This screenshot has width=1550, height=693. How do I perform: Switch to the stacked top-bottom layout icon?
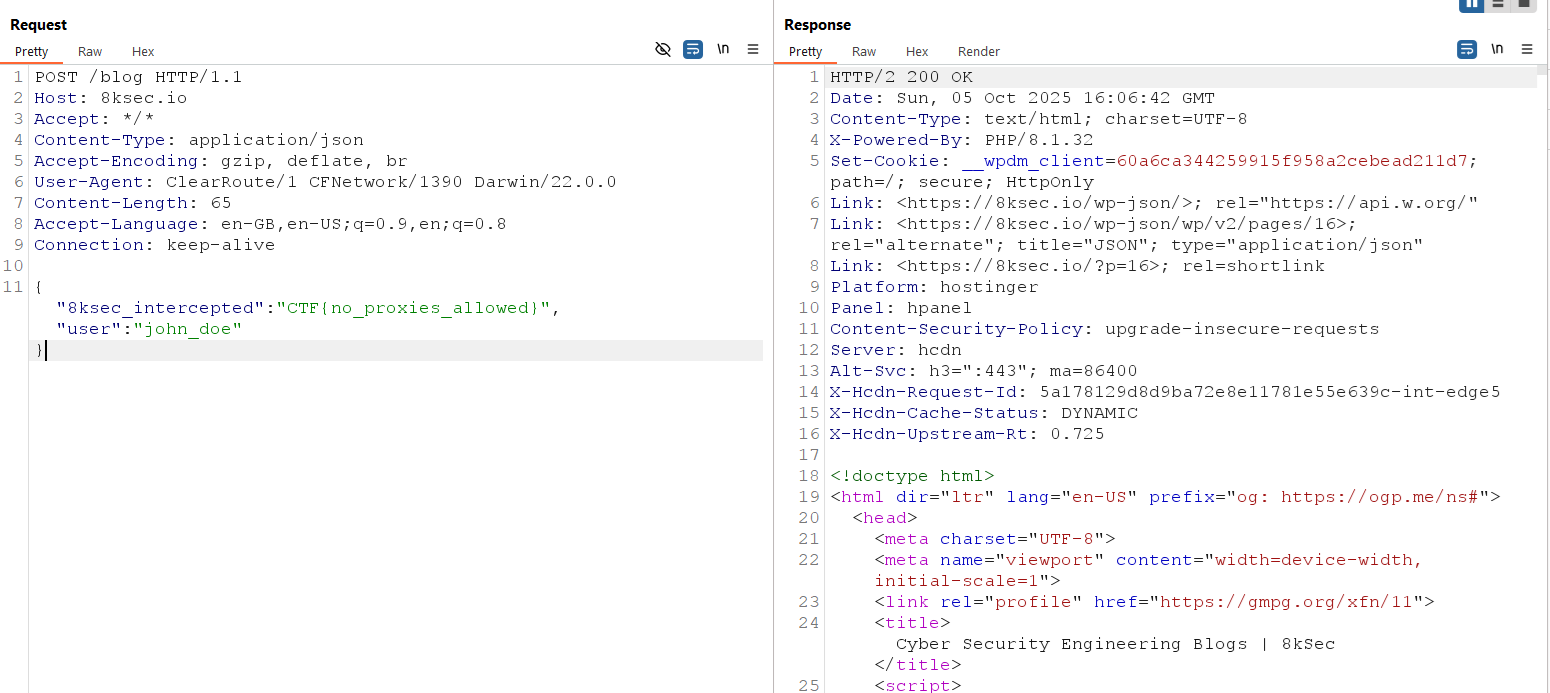(x=1498, y=4)
